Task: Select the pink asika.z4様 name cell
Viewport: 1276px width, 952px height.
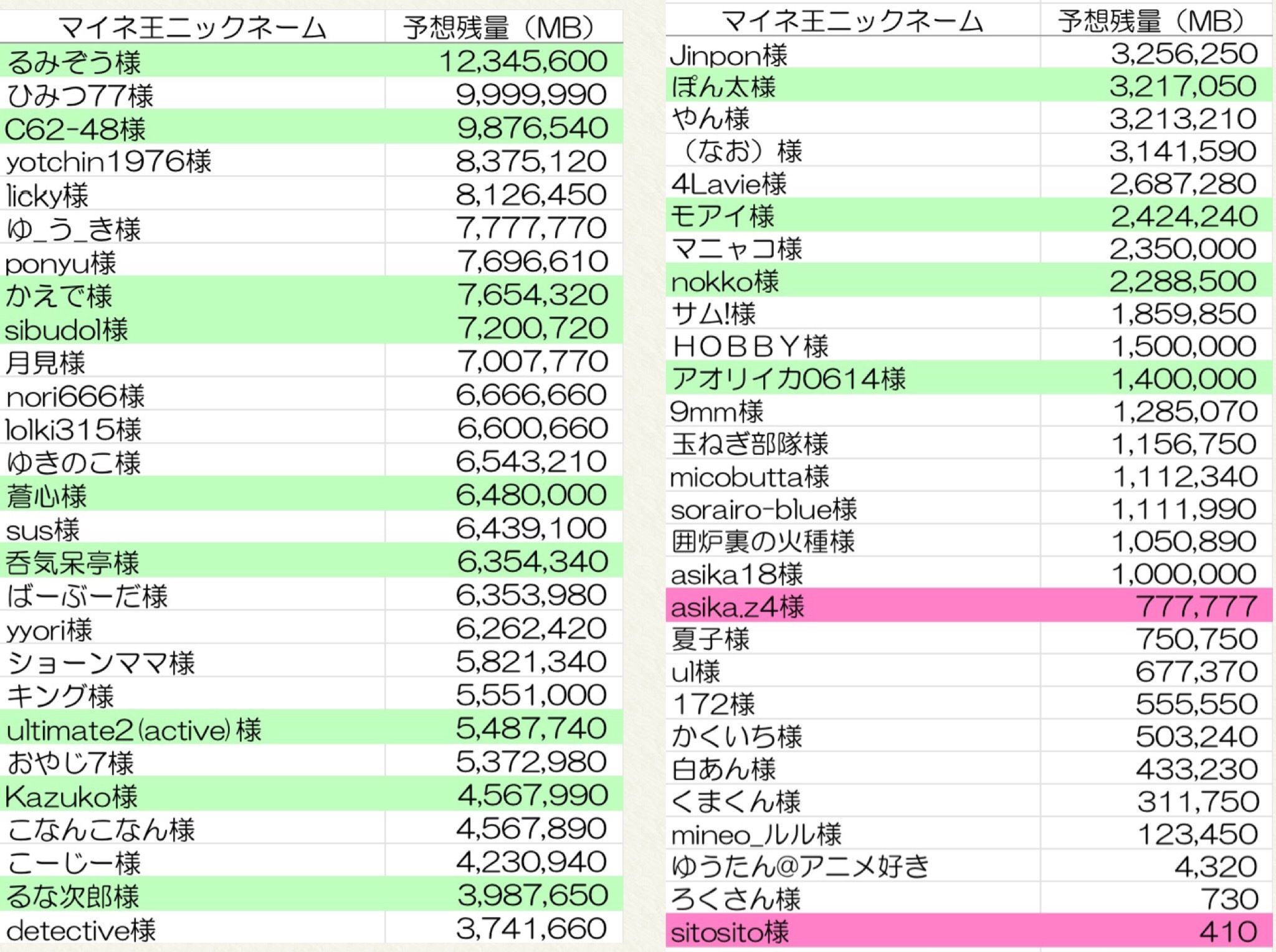Action: point(738,606)
